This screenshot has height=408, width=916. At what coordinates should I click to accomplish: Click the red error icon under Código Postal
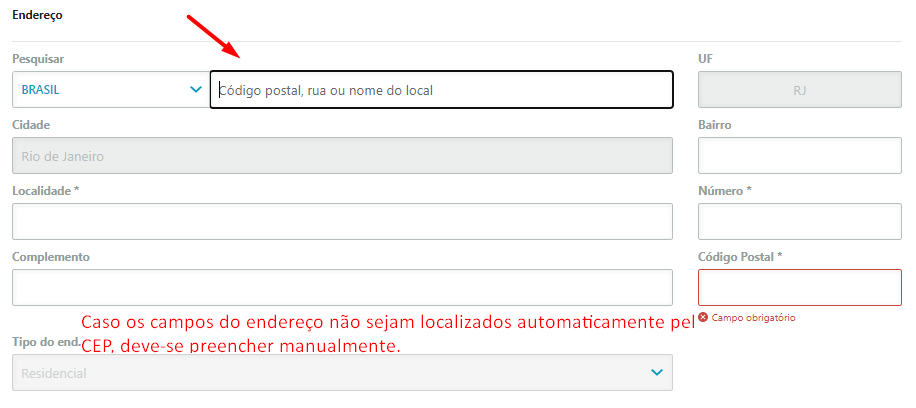[x=703, y=317]
